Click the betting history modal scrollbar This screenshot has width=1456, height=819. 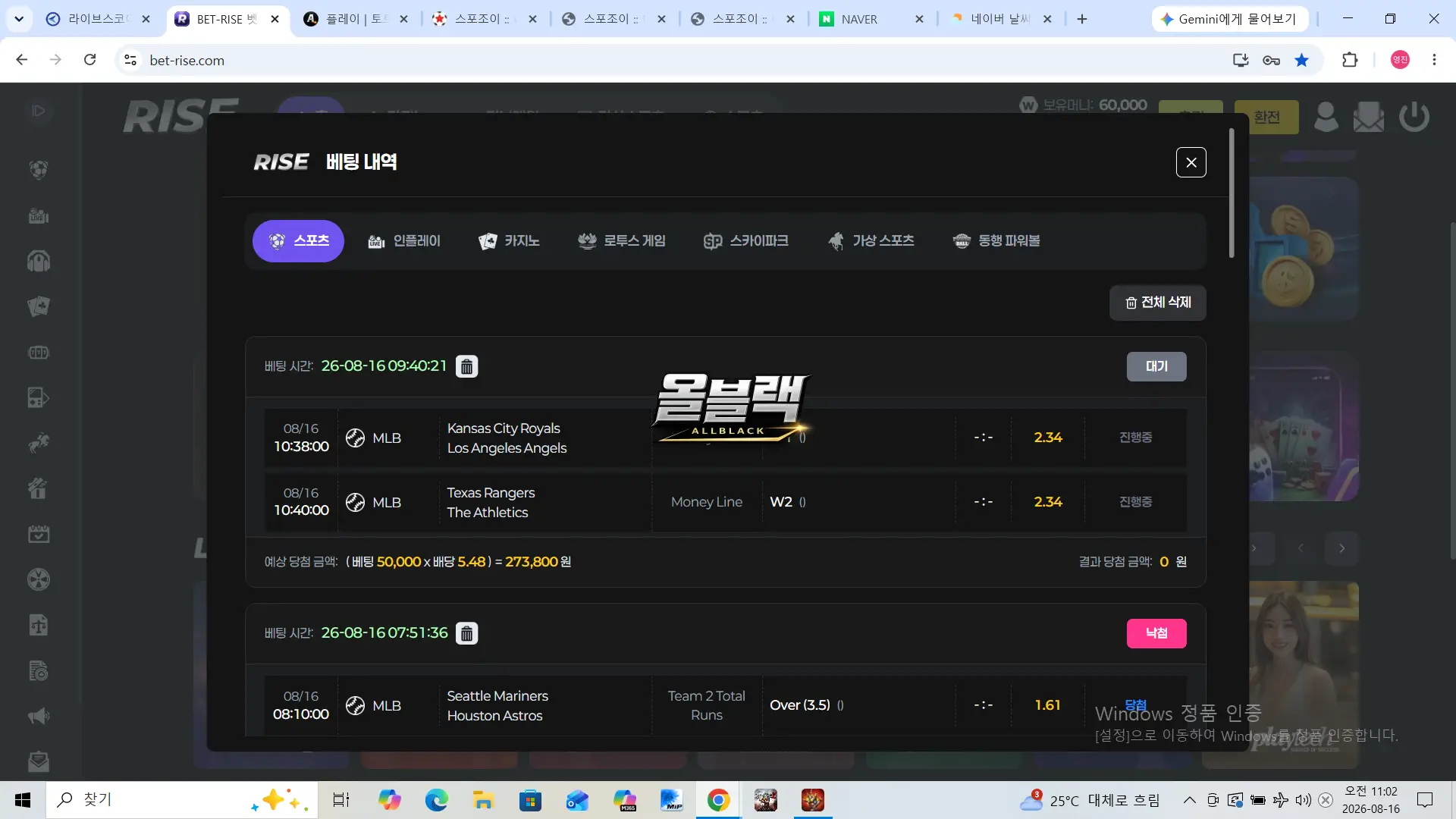(1232, 193)
